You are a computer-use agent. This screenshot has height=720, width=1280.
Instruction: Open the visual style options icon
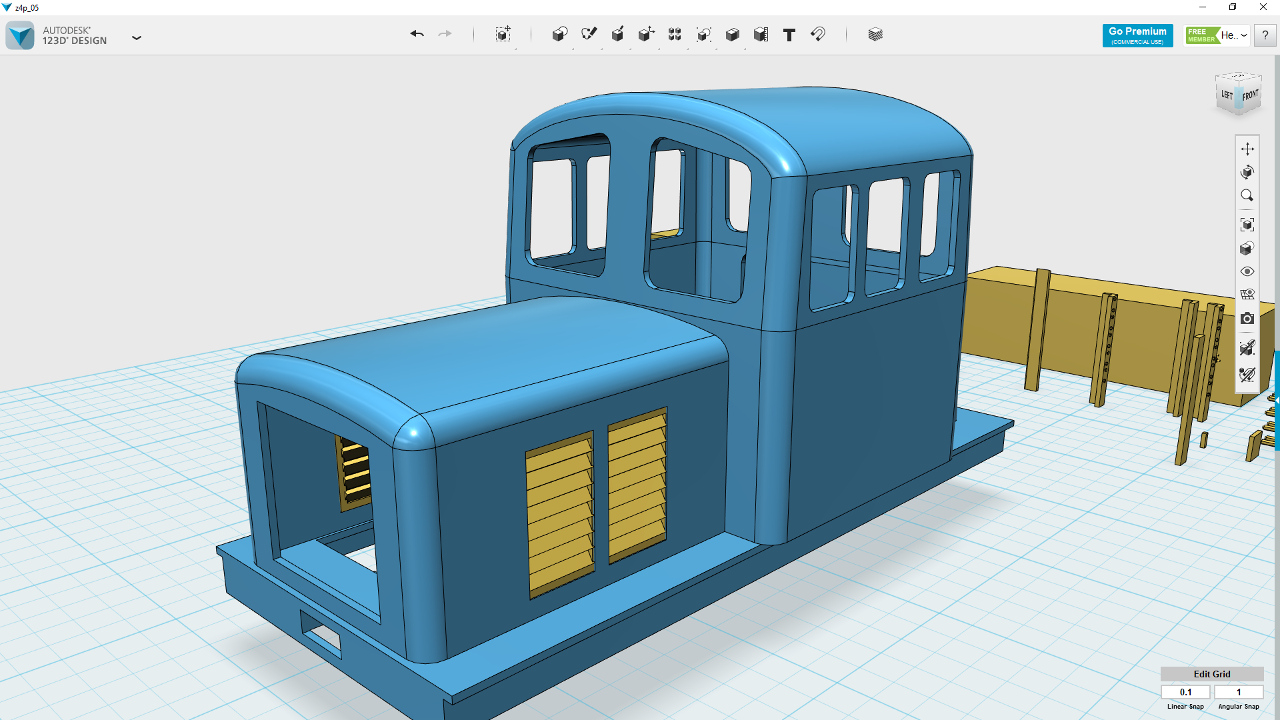[x=1247, y=248]
